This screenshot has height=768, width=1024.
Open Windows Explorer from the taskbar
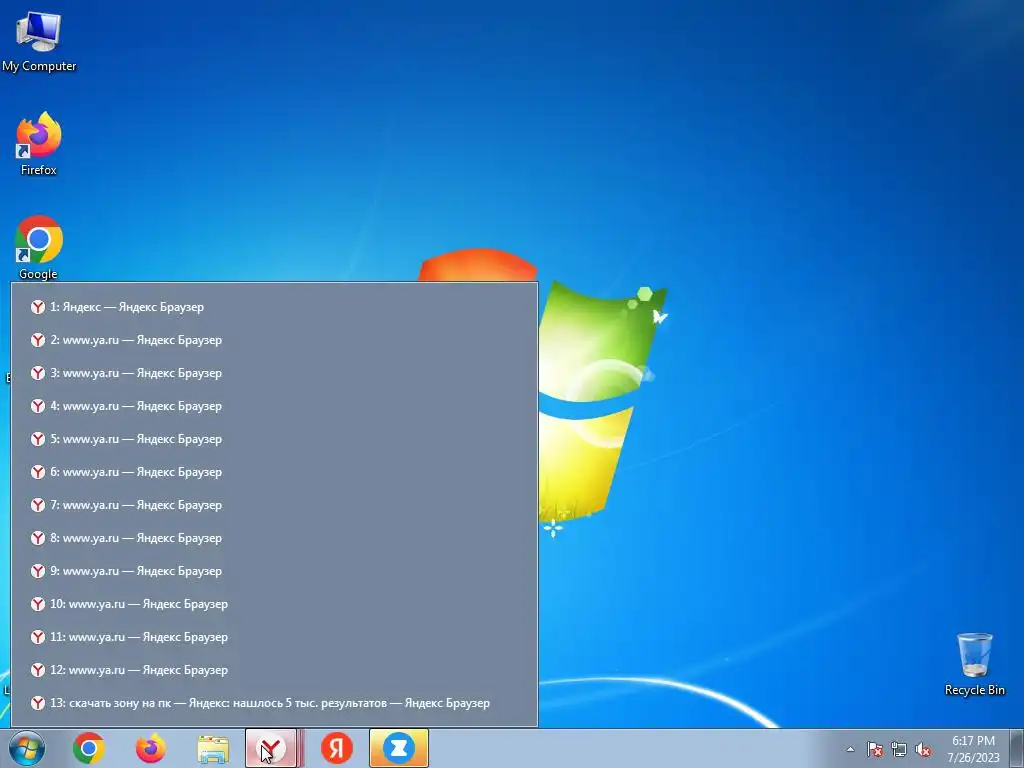[x=213, y=749]
